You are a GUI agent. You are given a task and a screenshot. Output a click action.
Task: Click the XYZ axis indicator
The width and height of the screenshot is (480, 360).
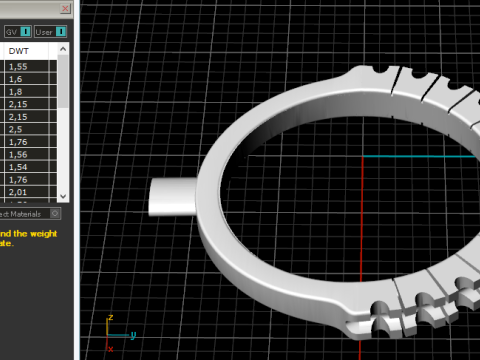[120, 333]
